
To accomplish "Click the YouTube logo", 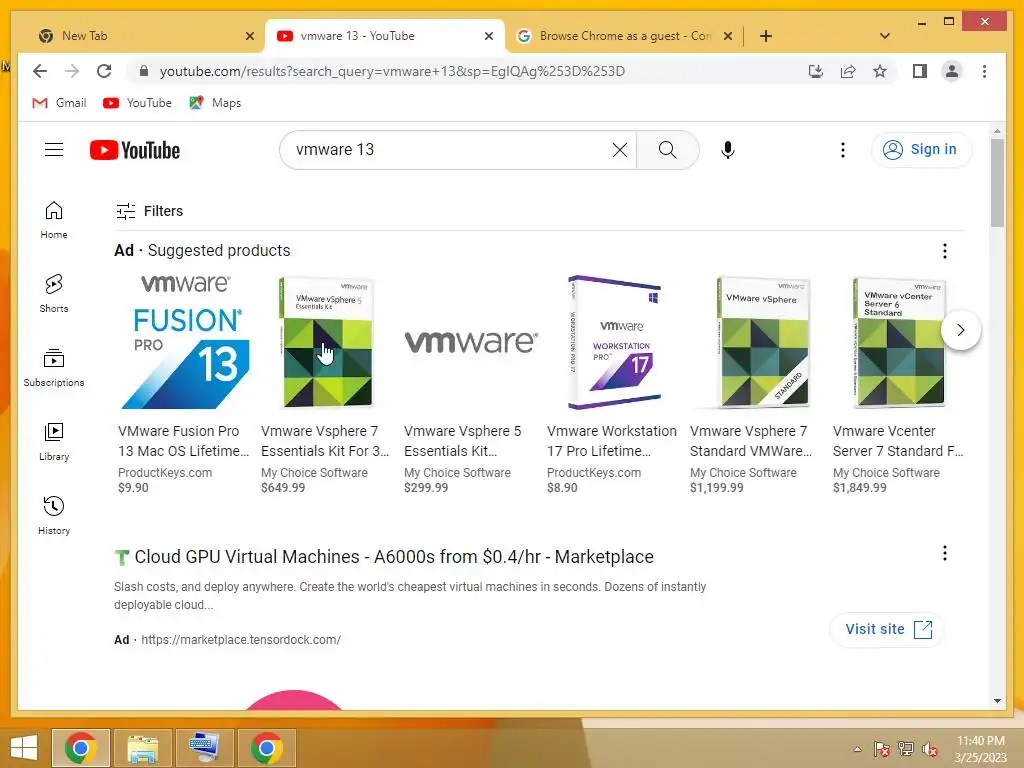I will (x=135, y=150).
